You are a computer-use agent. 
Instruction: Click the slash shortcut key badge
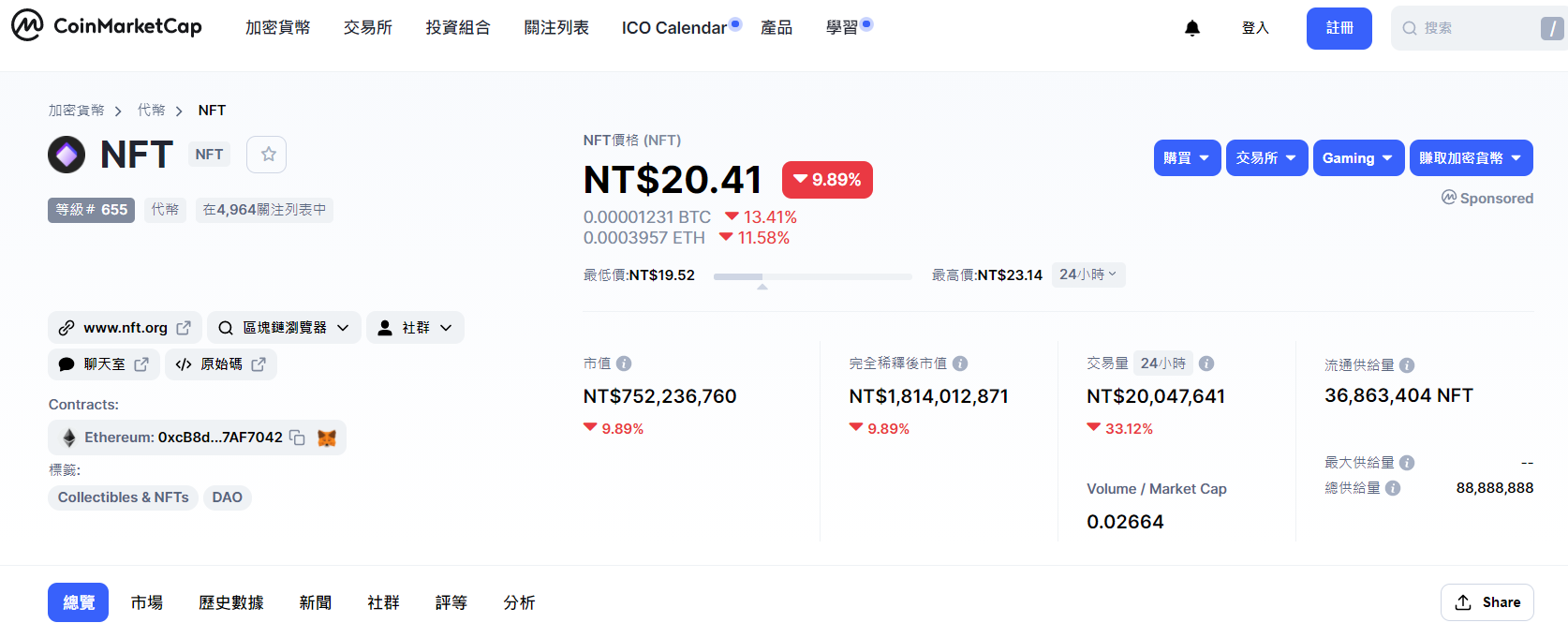[x=1552, y=28]
